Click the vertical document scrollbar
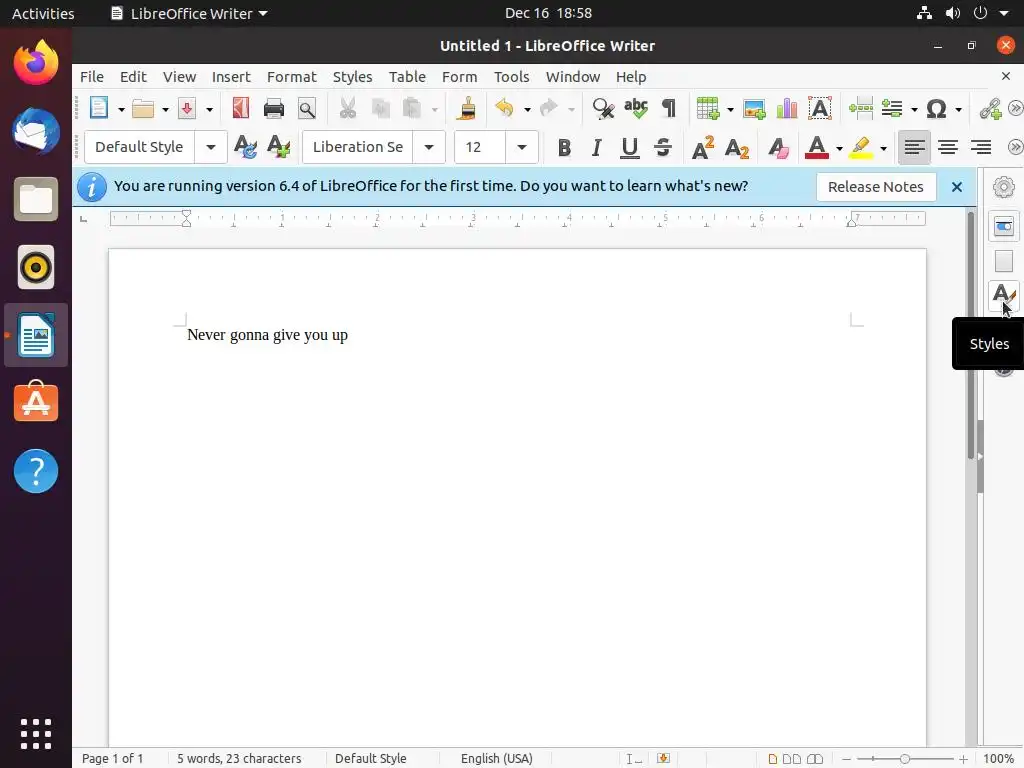The width and height of the screenshot is (1024, 768). (x=971, y=334)
